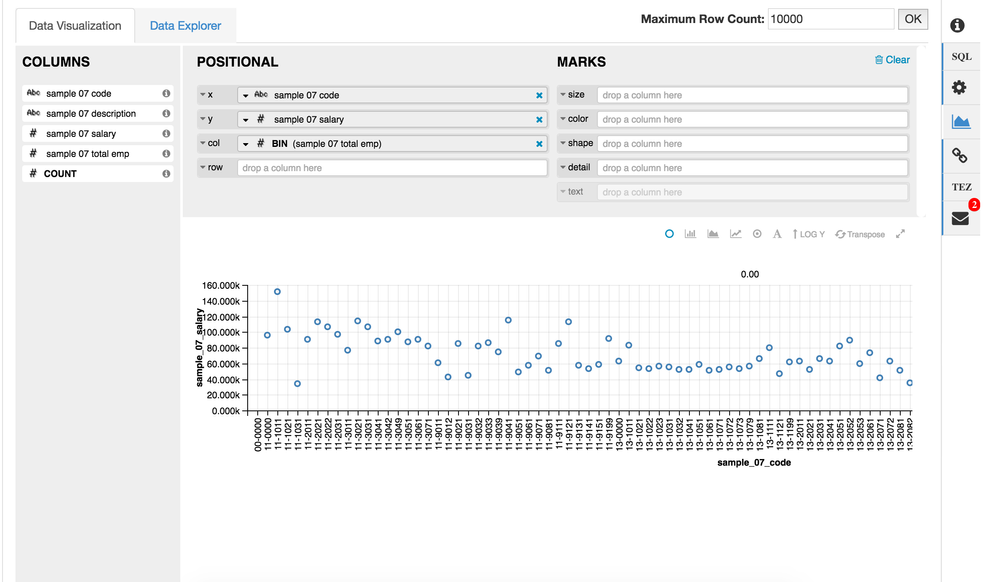Switch chart to area mark type
This screenshot has height=582, width=999.
tap(713, 234)
